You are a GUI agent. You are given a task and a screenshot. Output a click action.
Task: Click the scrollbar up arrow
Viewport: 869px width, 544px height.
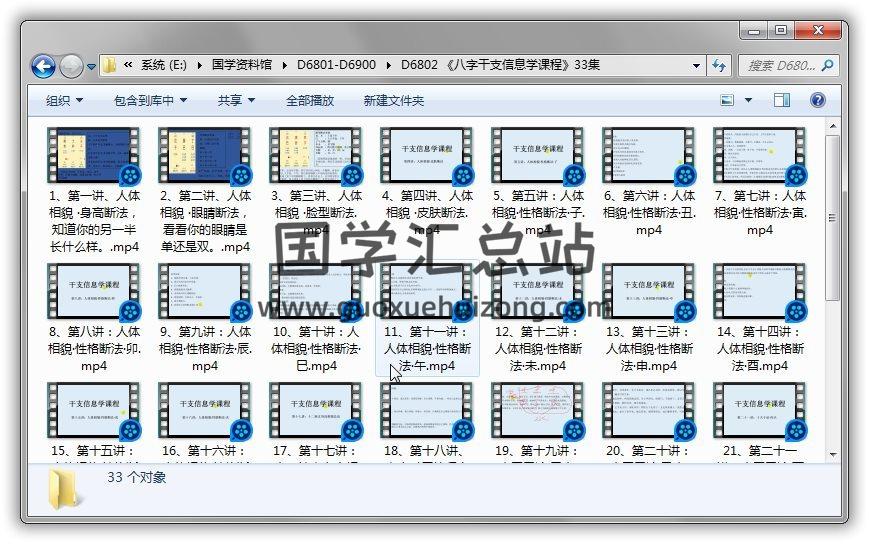click(832, 126)
